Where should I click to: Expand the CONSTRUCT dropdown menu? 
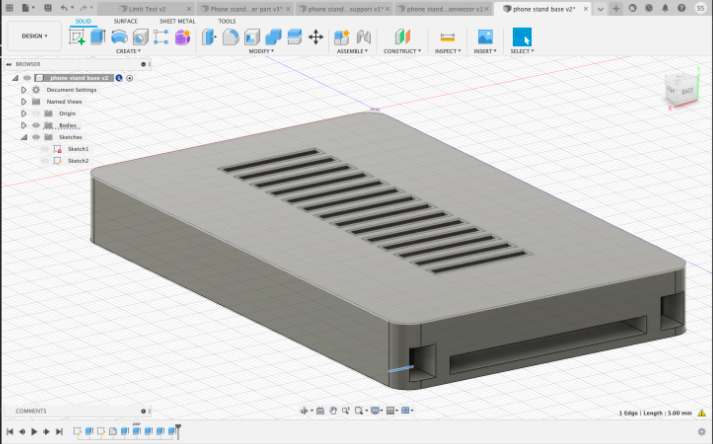[402, 51]
